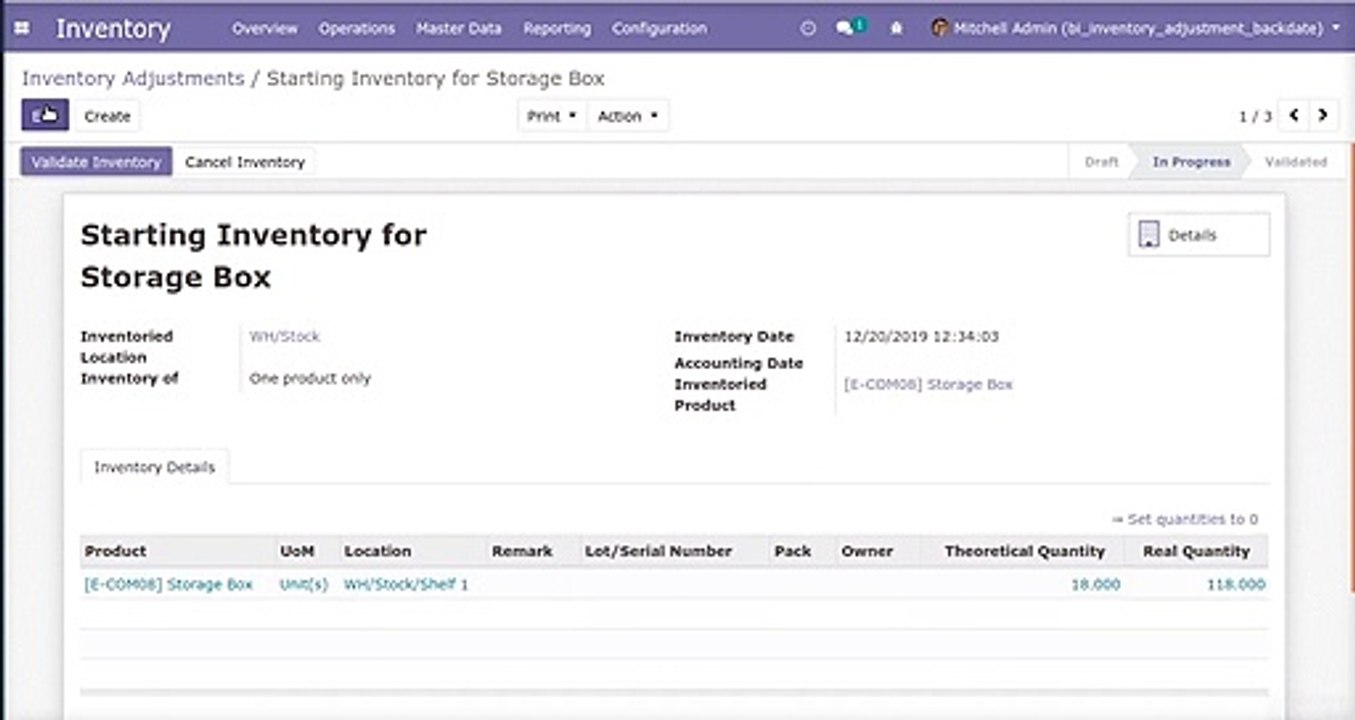Click the In Progress status stage
This screenshot has height=720, width=1355.
[x=1192, y=162]
